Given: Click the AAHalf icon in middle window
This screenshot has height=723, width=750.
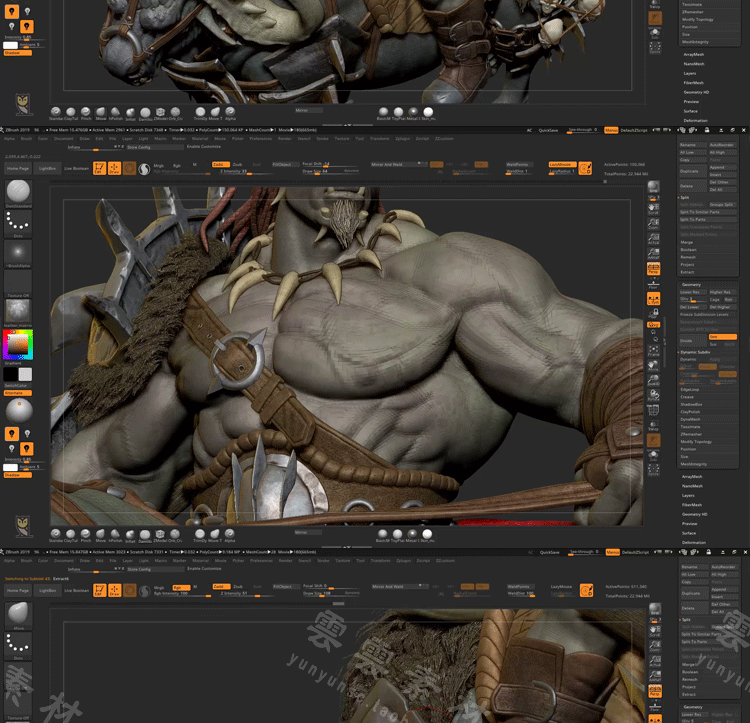Looking at the screenshot, I should tap(653, 253).
